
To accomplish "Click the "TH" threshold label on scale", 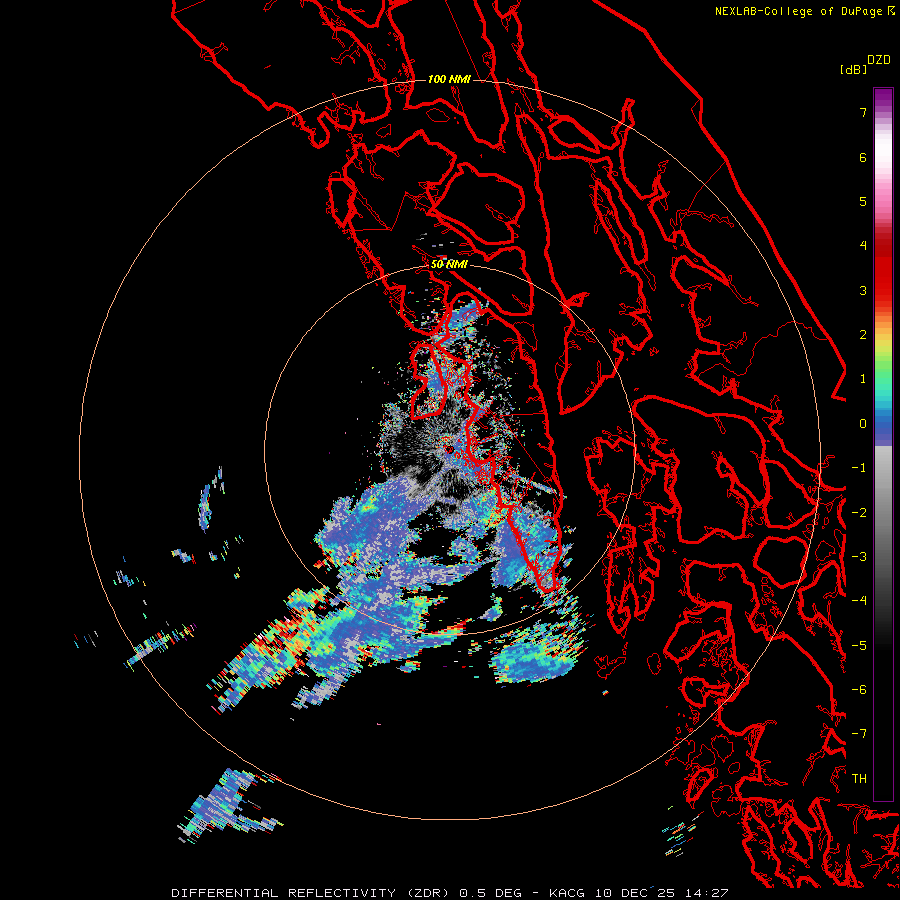I will (859, 779).
